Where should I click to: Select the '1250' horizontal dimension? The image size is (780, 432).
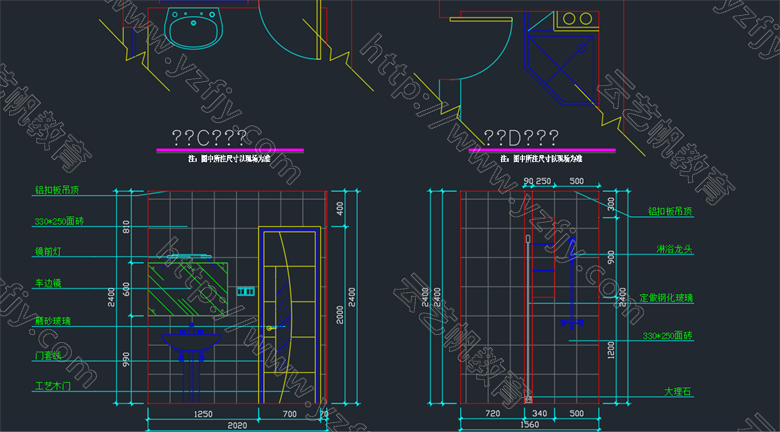click(x=203, y=414)
